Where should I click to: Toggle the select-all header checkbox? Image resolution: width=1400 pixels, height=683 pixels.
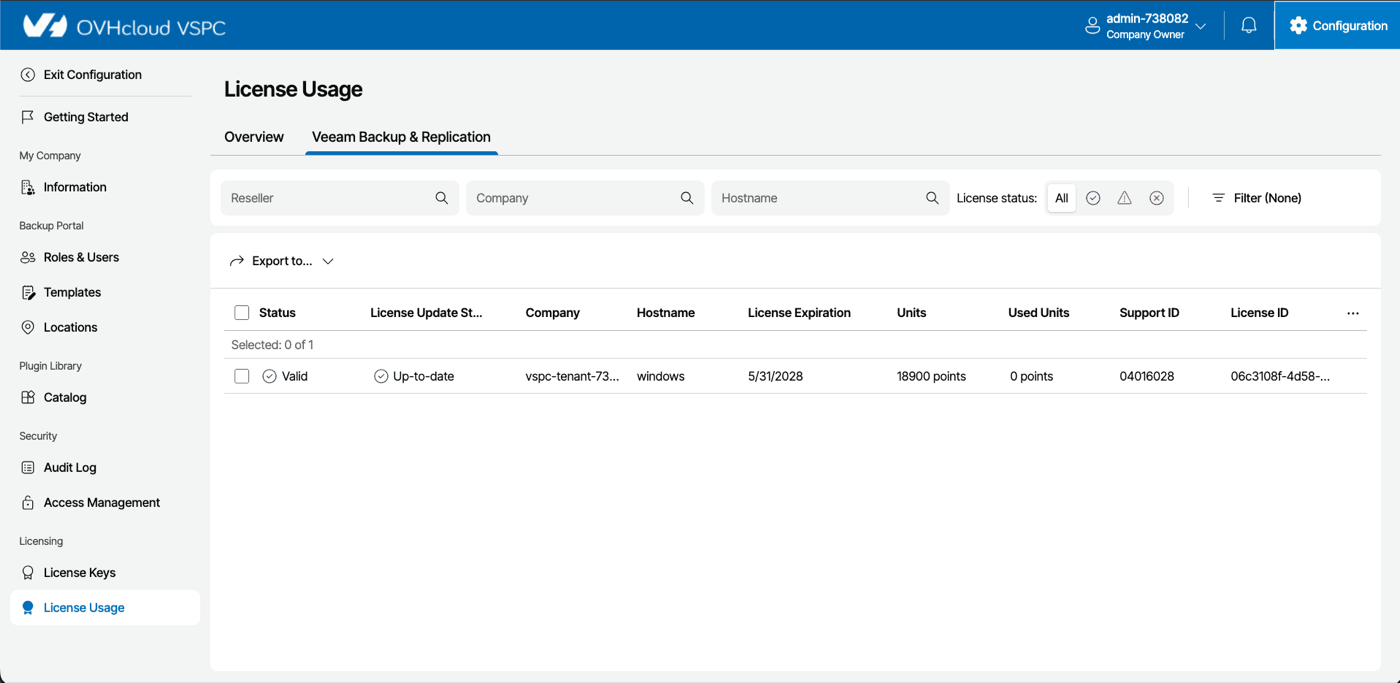pos(242,313)
